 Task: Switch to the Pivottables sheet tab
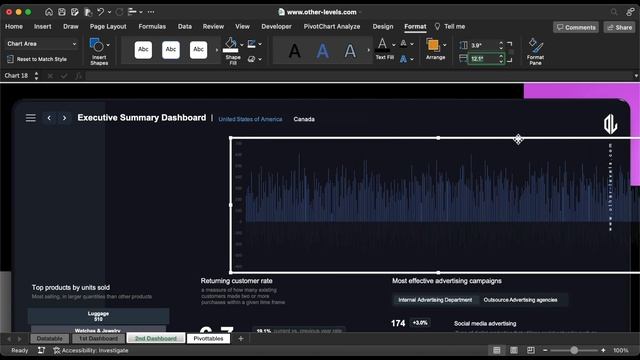pos(208,338)
